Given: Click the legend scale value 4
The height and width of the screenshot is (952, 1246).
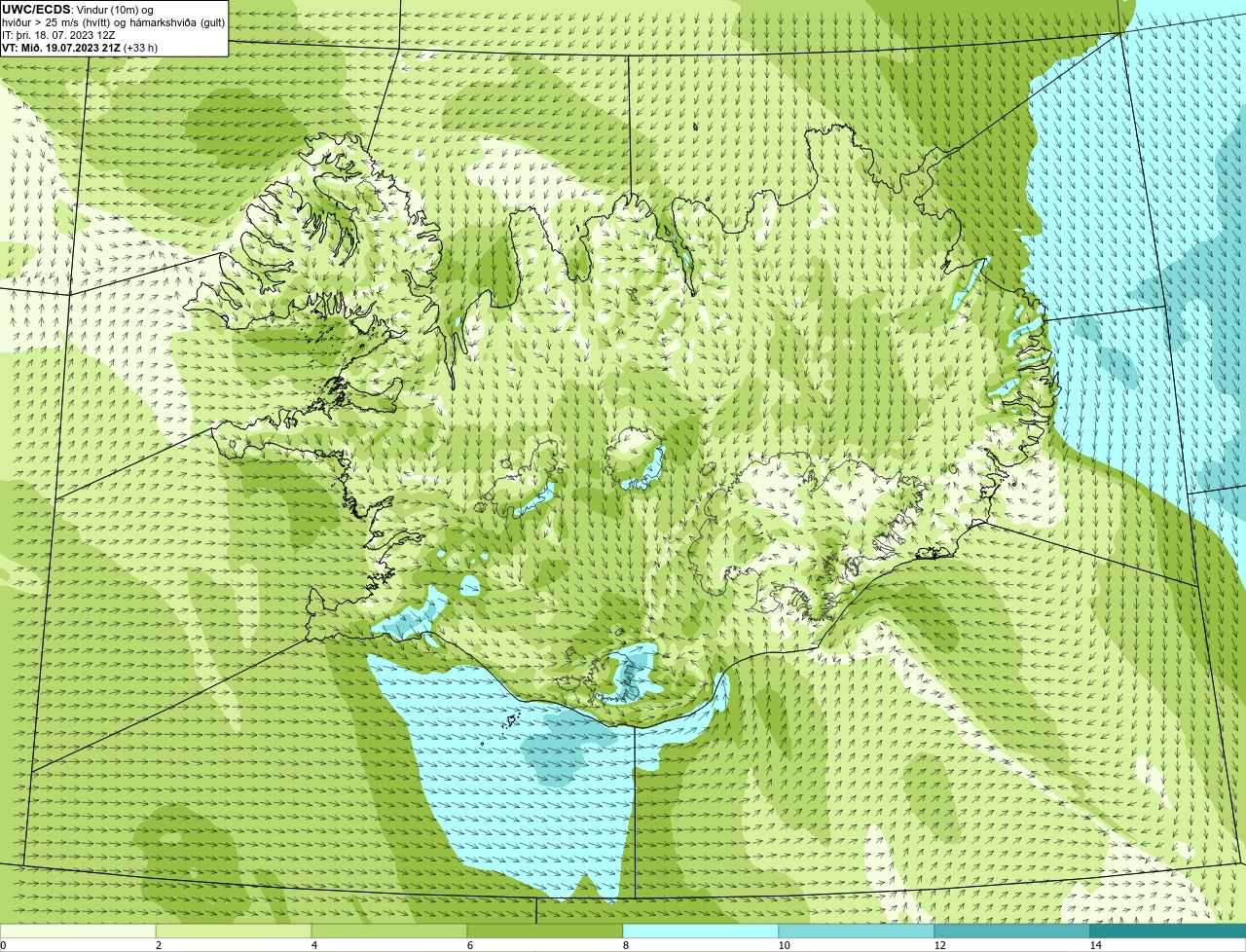Looking at the screenshot, I should tap(313, 945).
